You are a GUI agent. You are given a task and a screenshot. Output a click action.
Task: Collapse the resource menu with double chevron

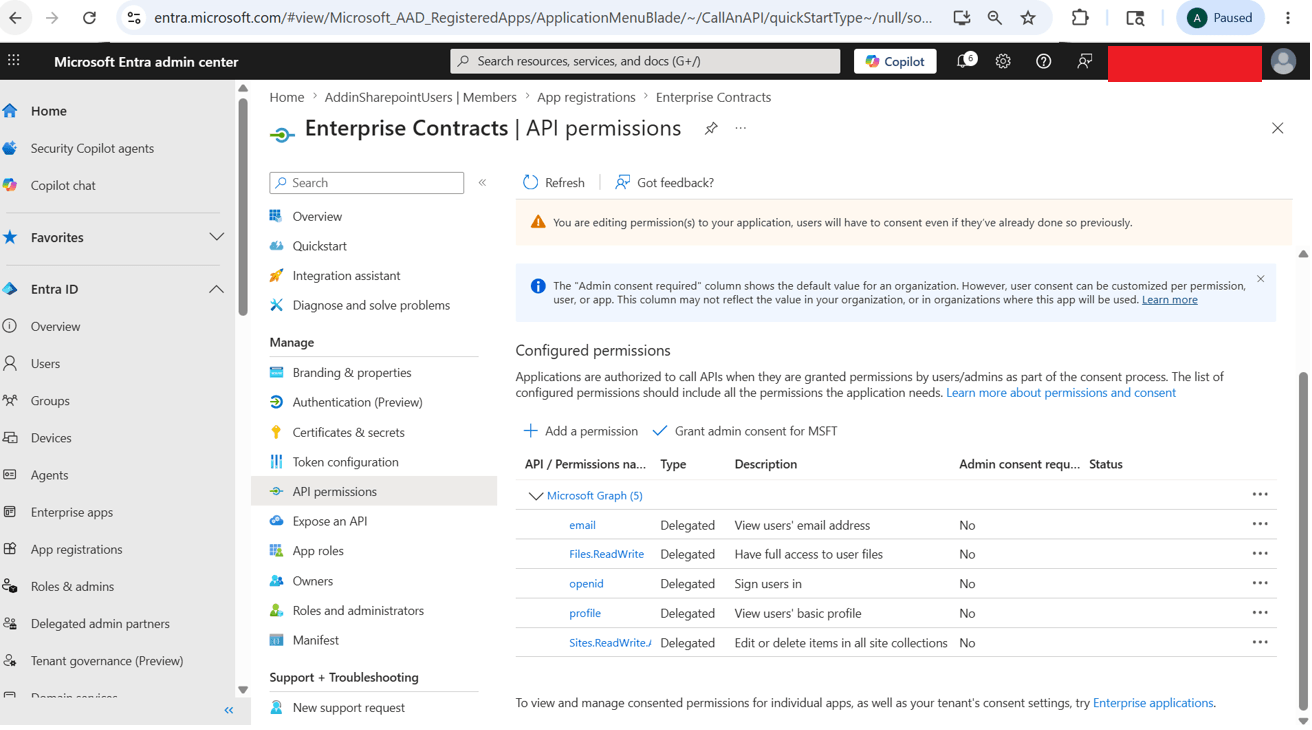482,183
